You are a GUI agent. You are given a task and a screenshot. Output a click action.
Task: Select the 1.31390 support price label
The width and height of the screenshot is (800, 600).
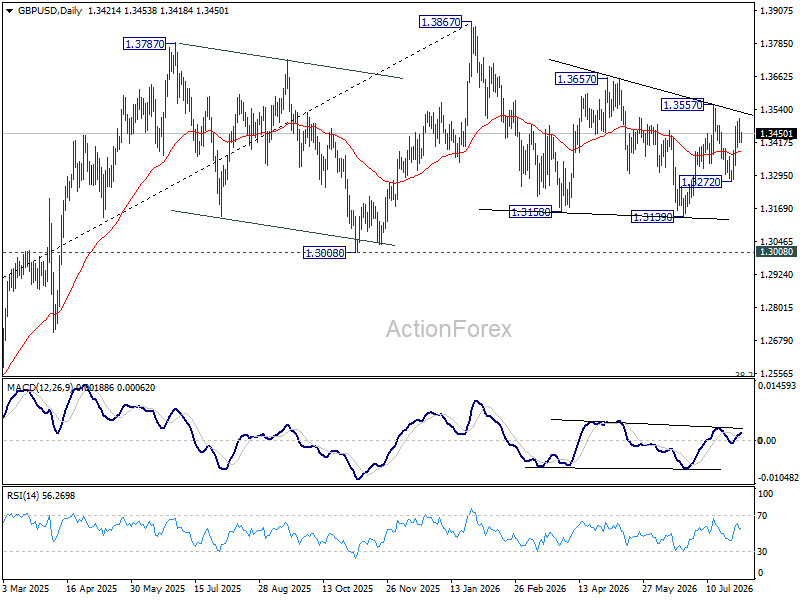(653, 217)
